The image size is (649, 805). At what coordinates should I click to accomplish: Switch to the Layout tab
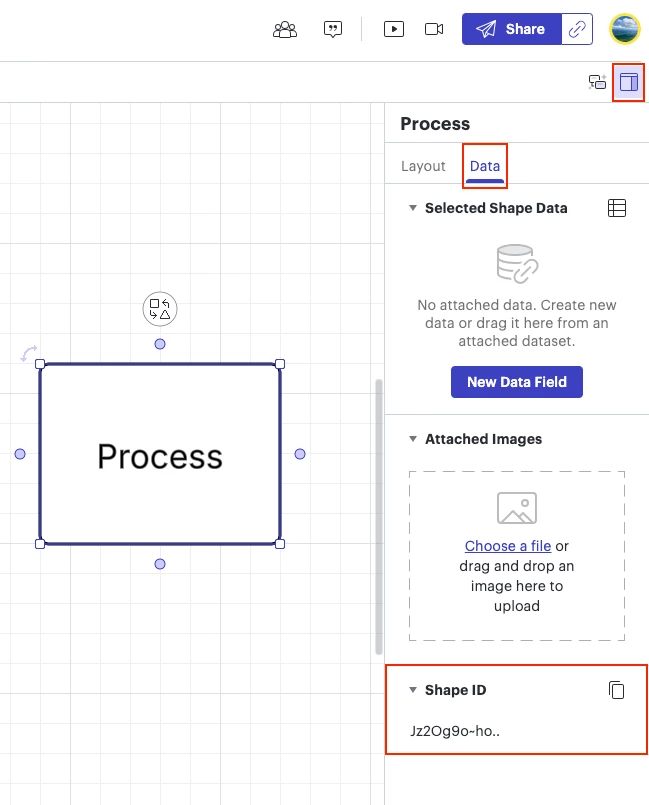tap(423, 166)
